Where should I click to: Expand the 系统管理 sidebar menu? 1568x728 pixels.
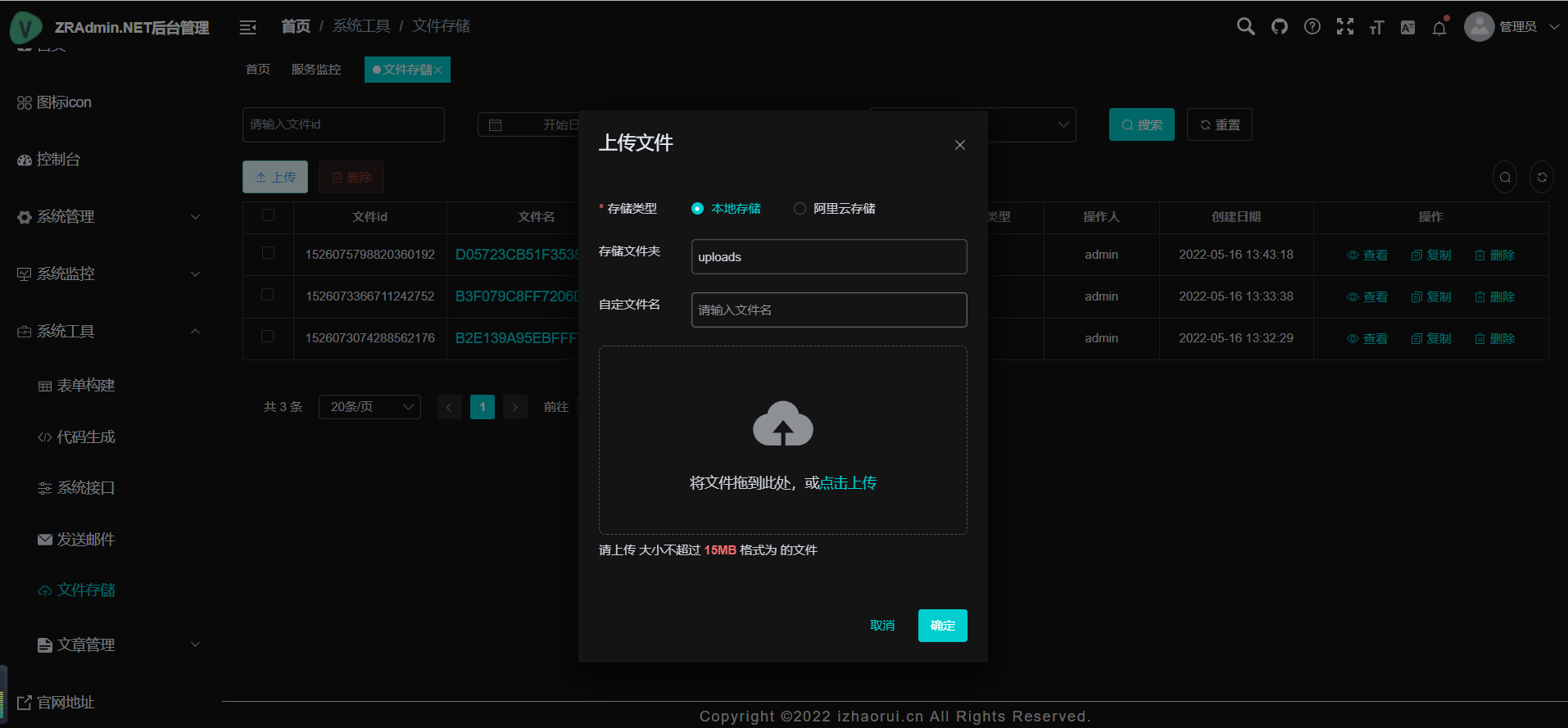tap(106, 217)
